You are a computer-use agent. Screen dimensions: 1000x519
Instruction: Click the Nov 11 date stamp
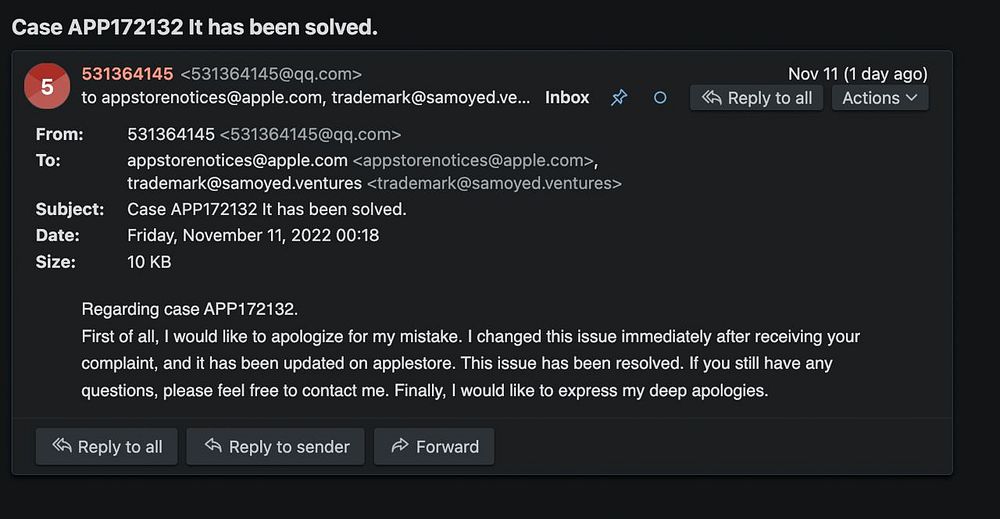(857, 74)
